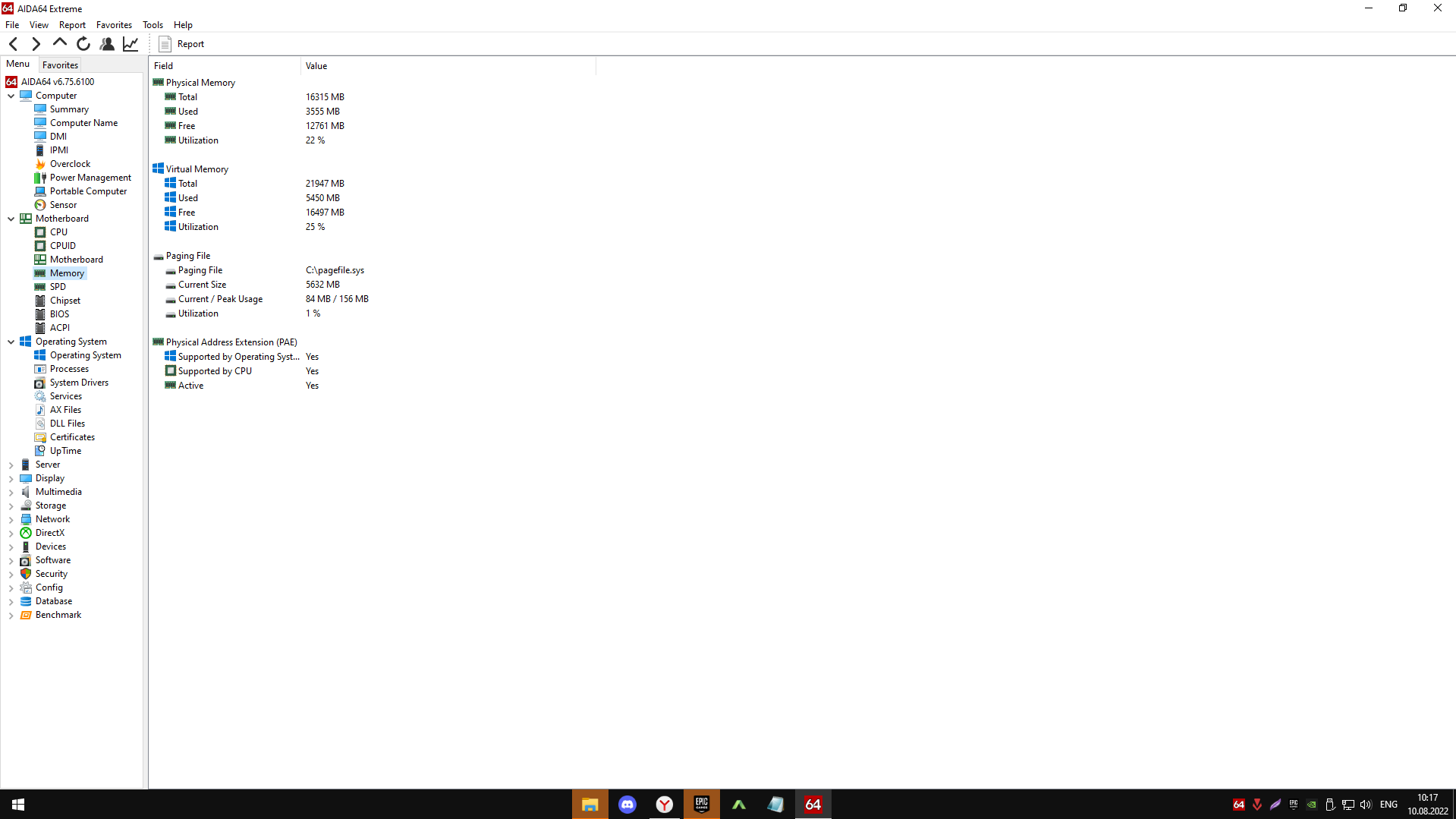Image resolution: width=1456 pixels, height=819 pixels.
Task: Expand the Display tree node
Action: tap(11, 478)
